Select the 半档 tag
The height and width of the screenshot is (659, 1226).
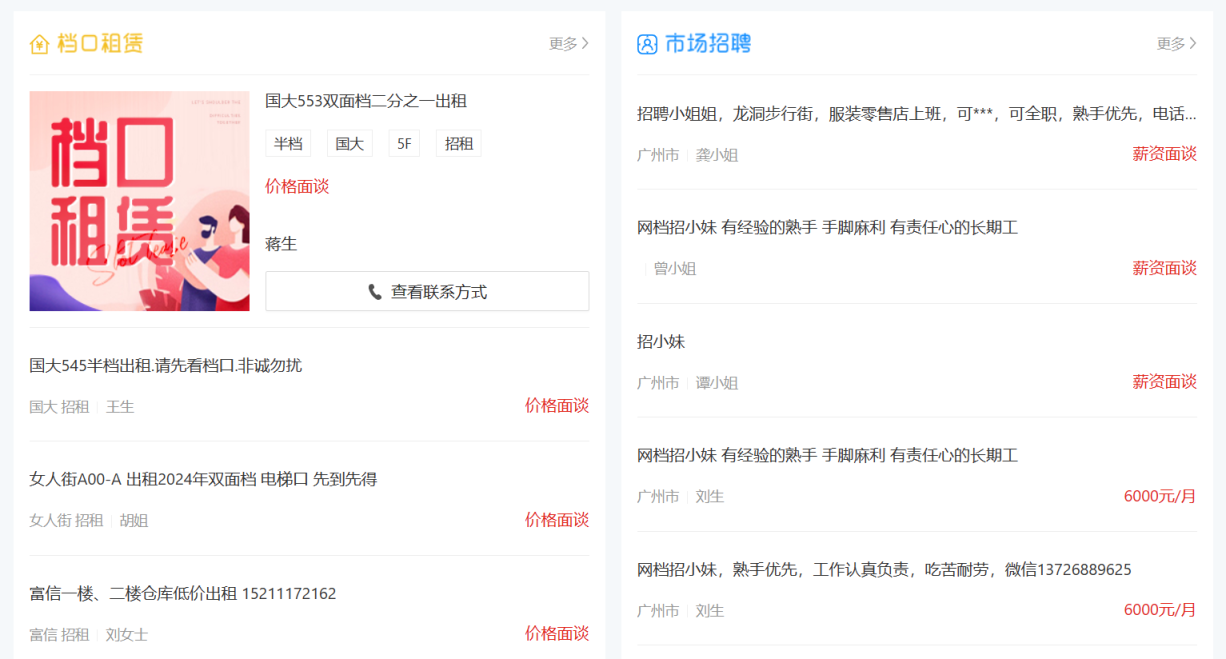[288, 144]
